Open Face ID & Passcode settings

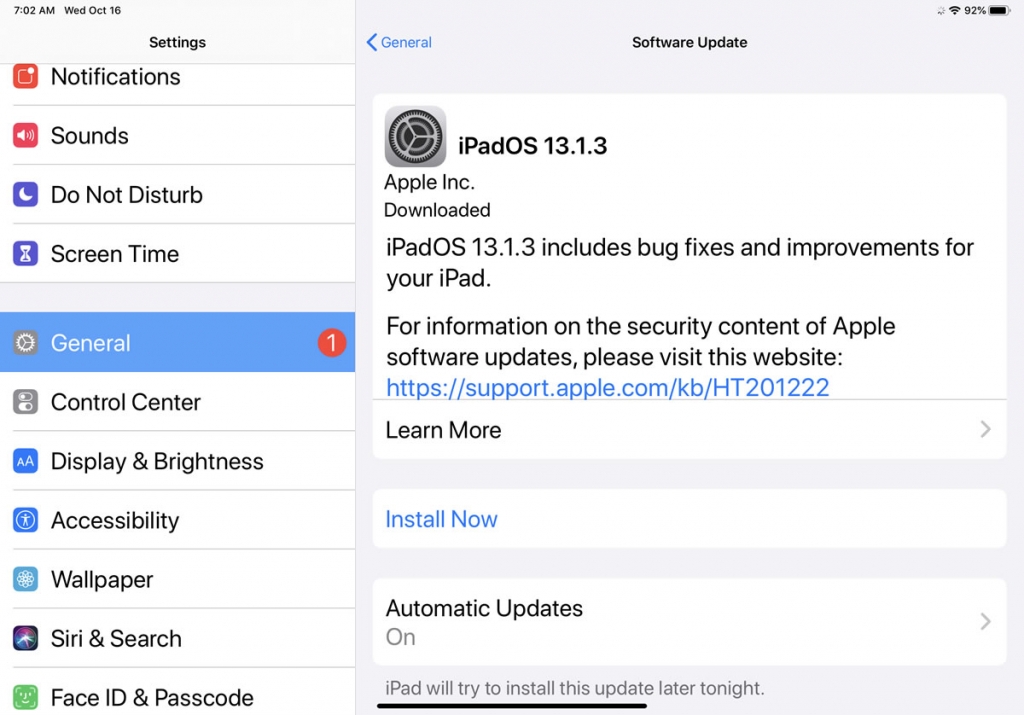pyautogui.click(x=154, y=697)
